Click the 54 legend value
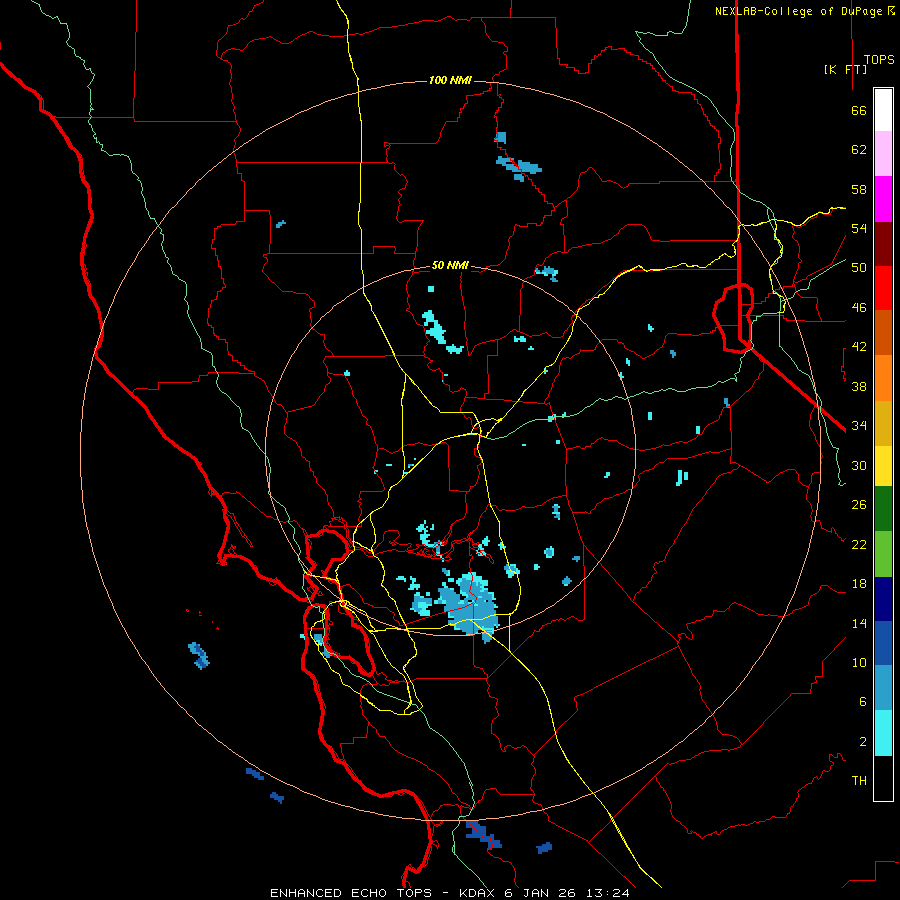The image size is (900, 900). tap(859, 228)
